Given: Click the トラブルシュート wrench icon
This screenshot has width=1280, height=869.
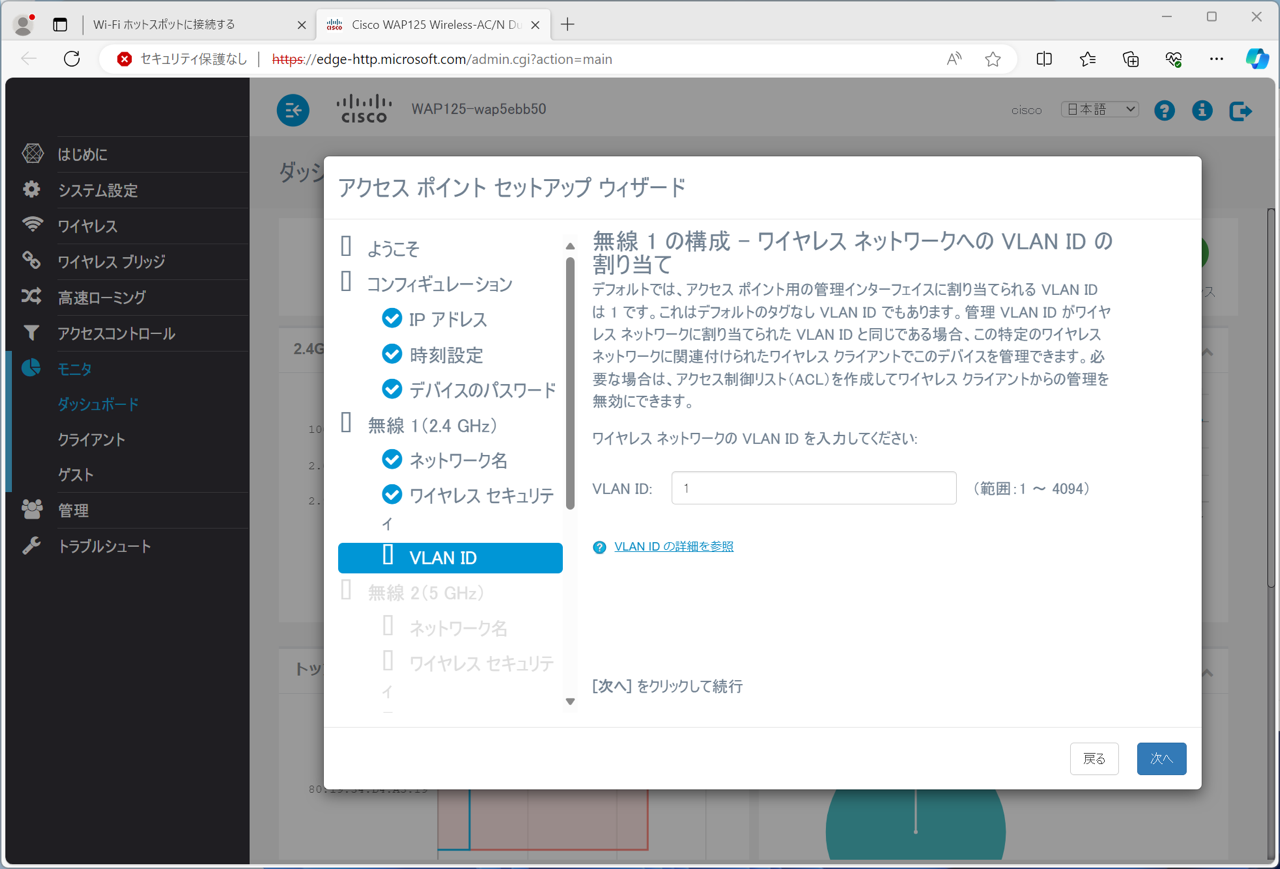Looking at the screenshot, I should click(32, 546).
